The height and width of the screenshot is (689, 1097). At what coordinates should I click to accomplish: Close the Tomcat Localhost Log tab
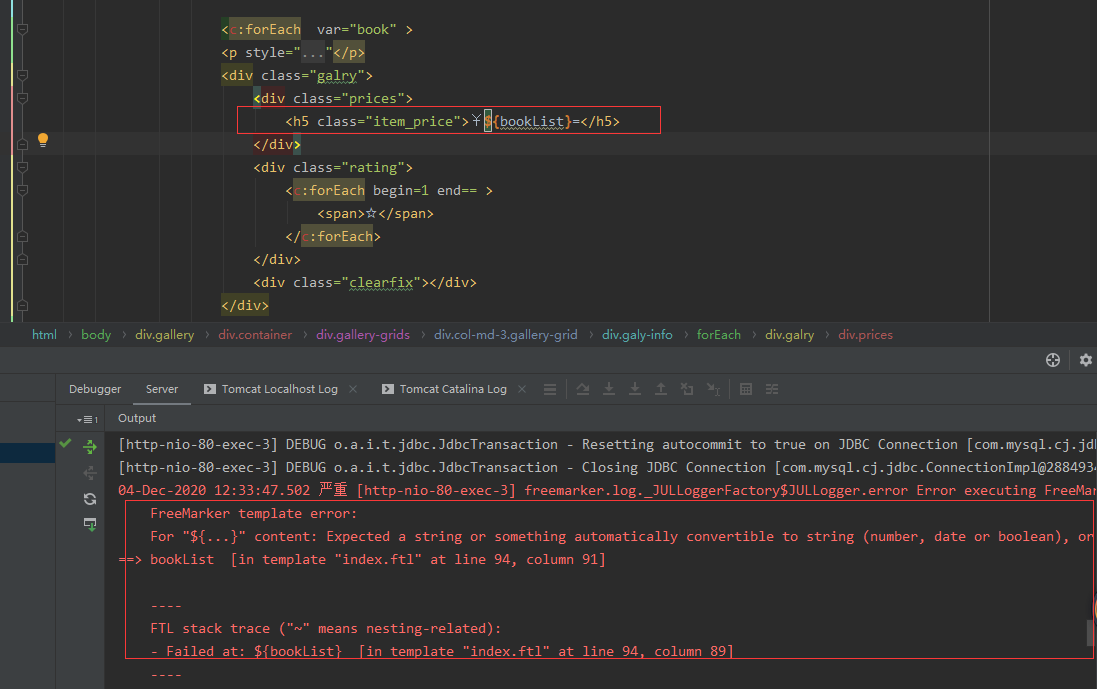pos(353,389)
